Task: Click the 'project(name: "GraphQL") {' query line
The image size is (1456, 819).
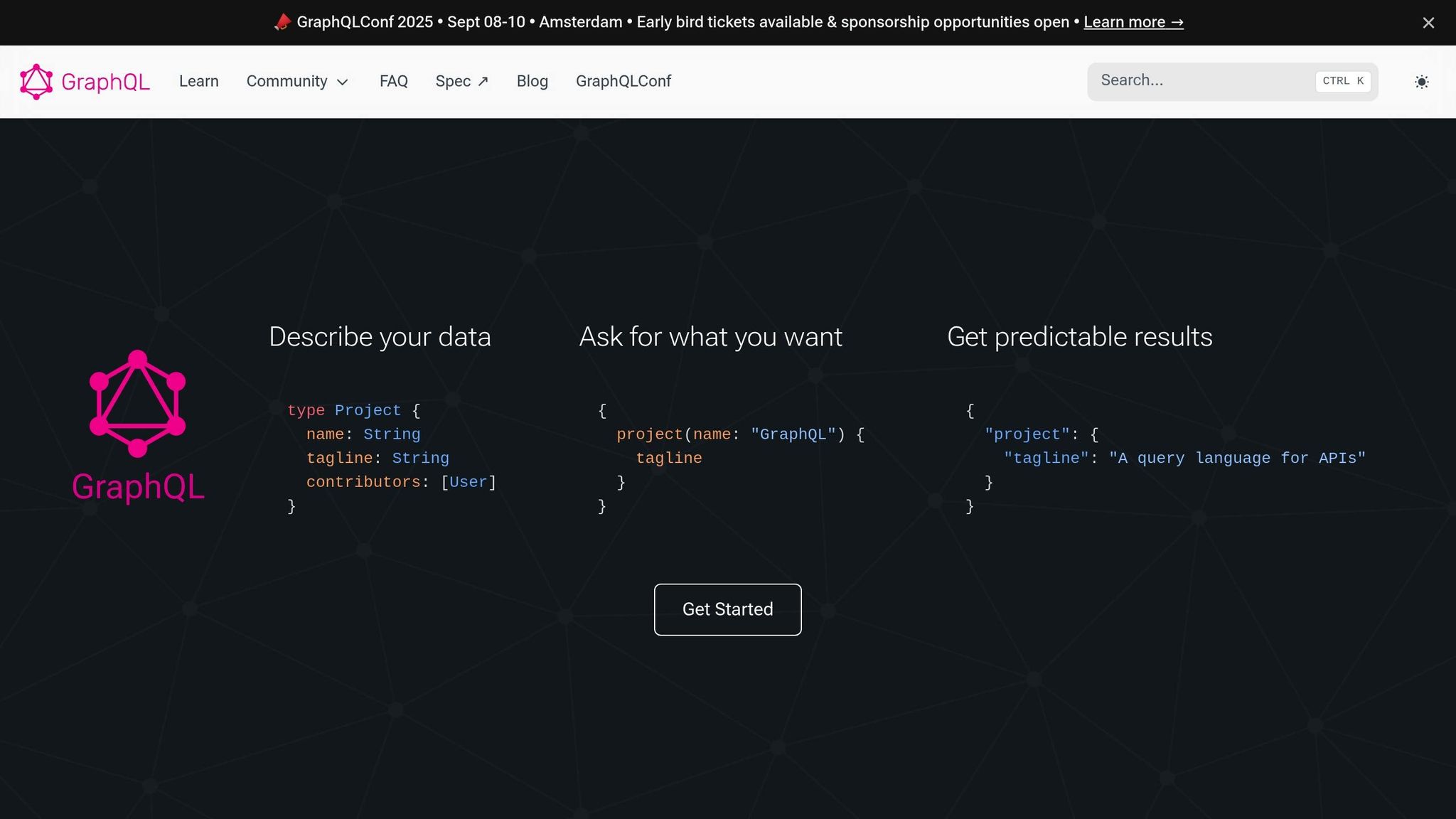Action: [x=740, y=434]
